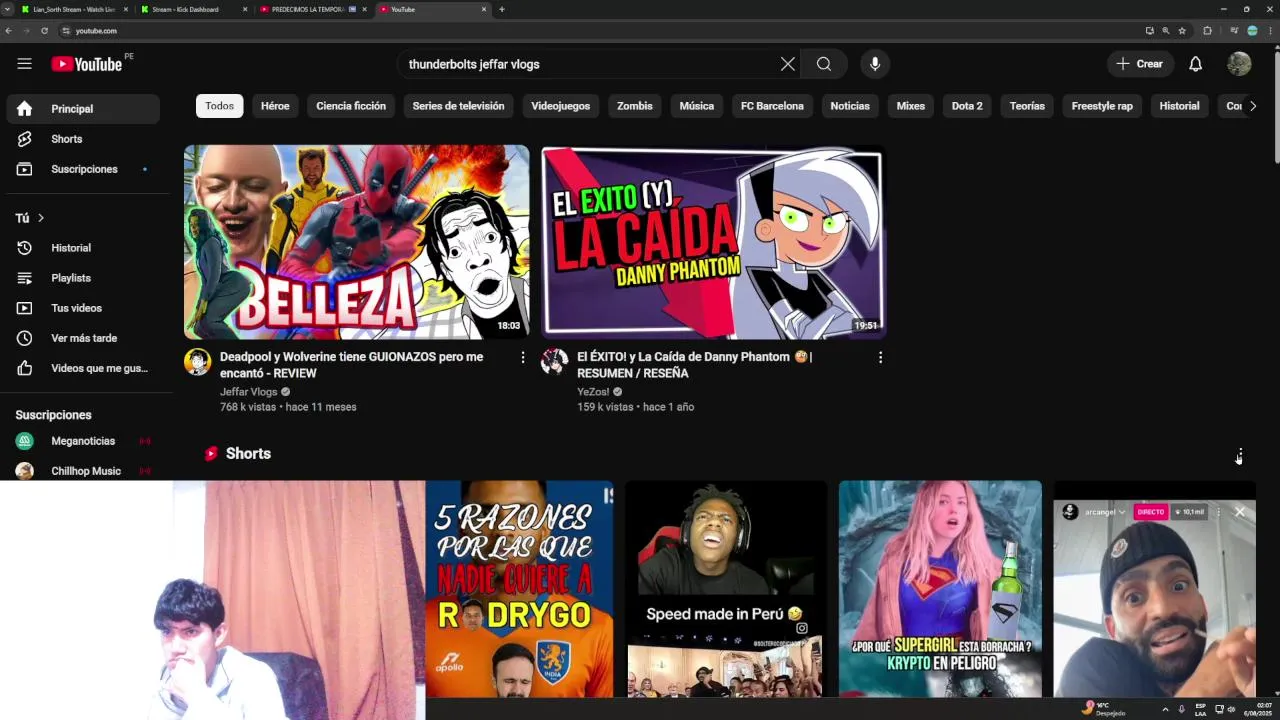Select the Ciencia ficción filter chip
Viewport: 1280px width, 720px height.
(x=351, y=106)
